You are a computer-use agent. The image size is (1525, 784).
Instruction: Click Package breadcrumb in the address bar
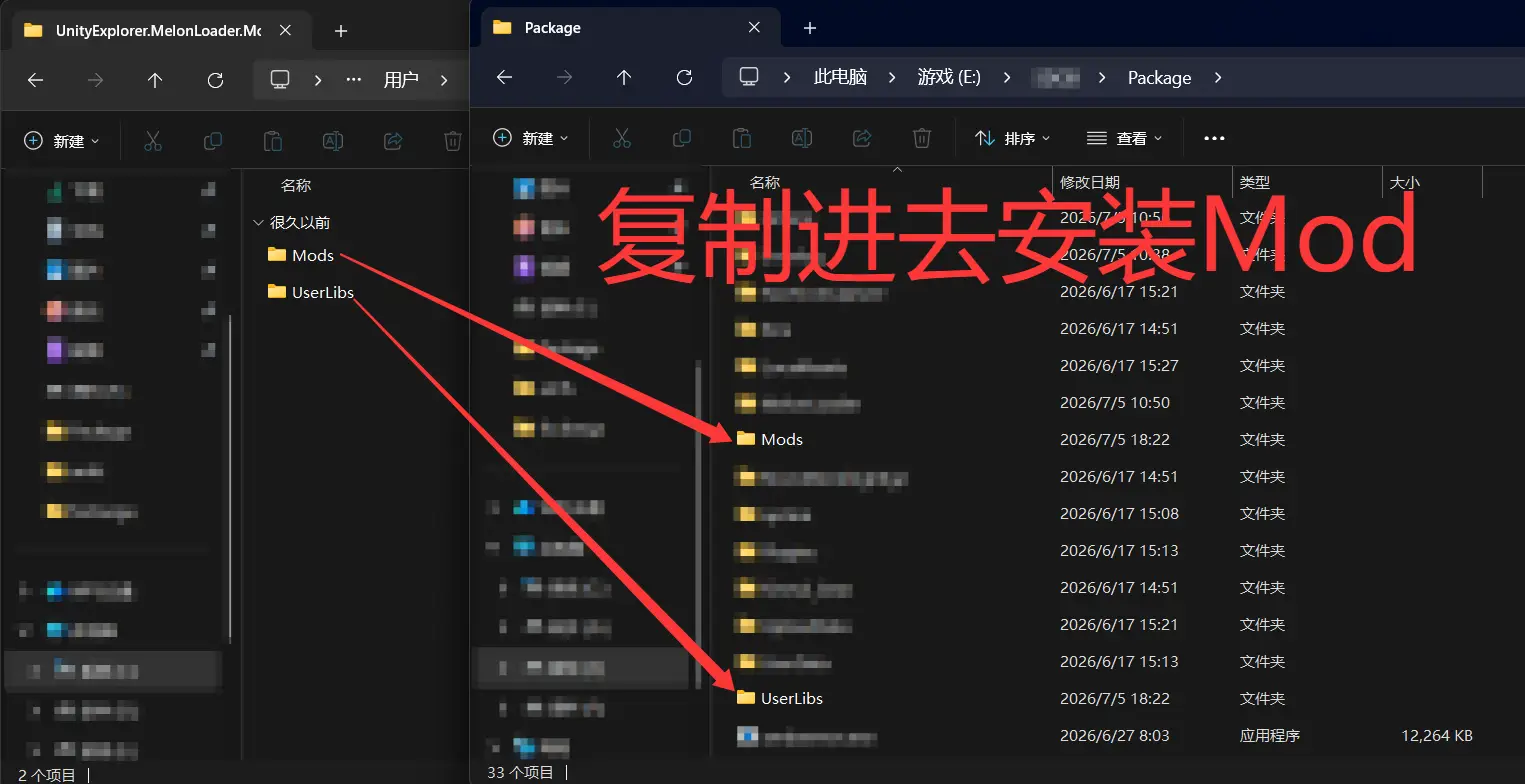point(1159,77)
